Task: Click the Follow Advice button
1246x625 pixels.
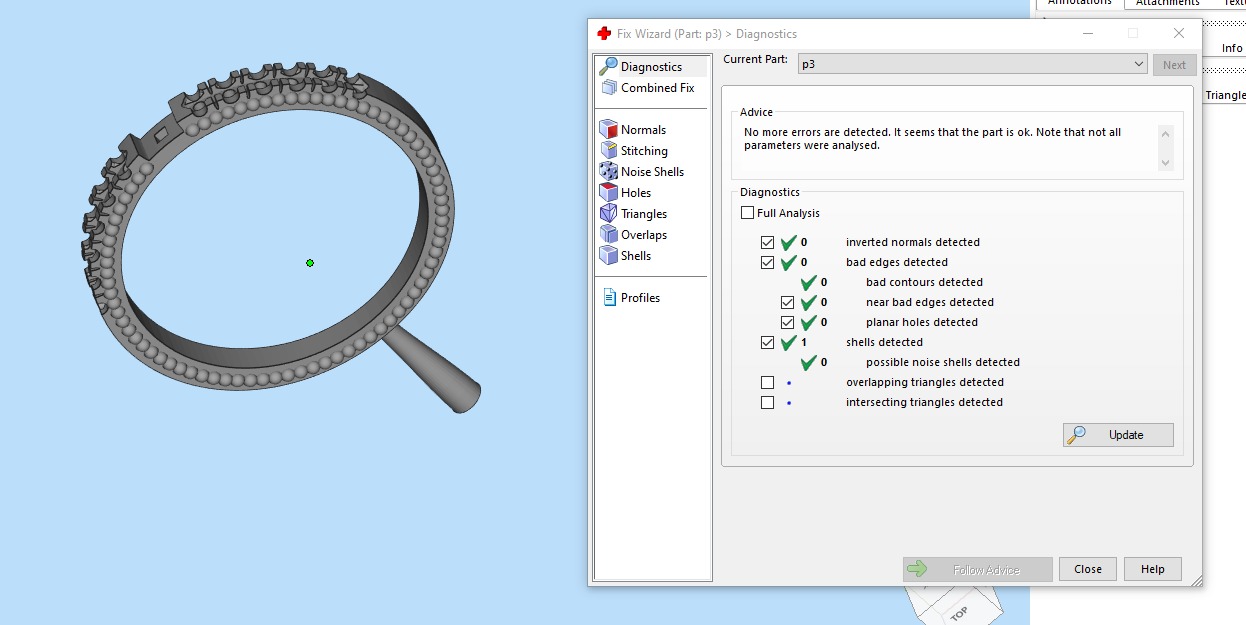Action: tap(977, 569)
